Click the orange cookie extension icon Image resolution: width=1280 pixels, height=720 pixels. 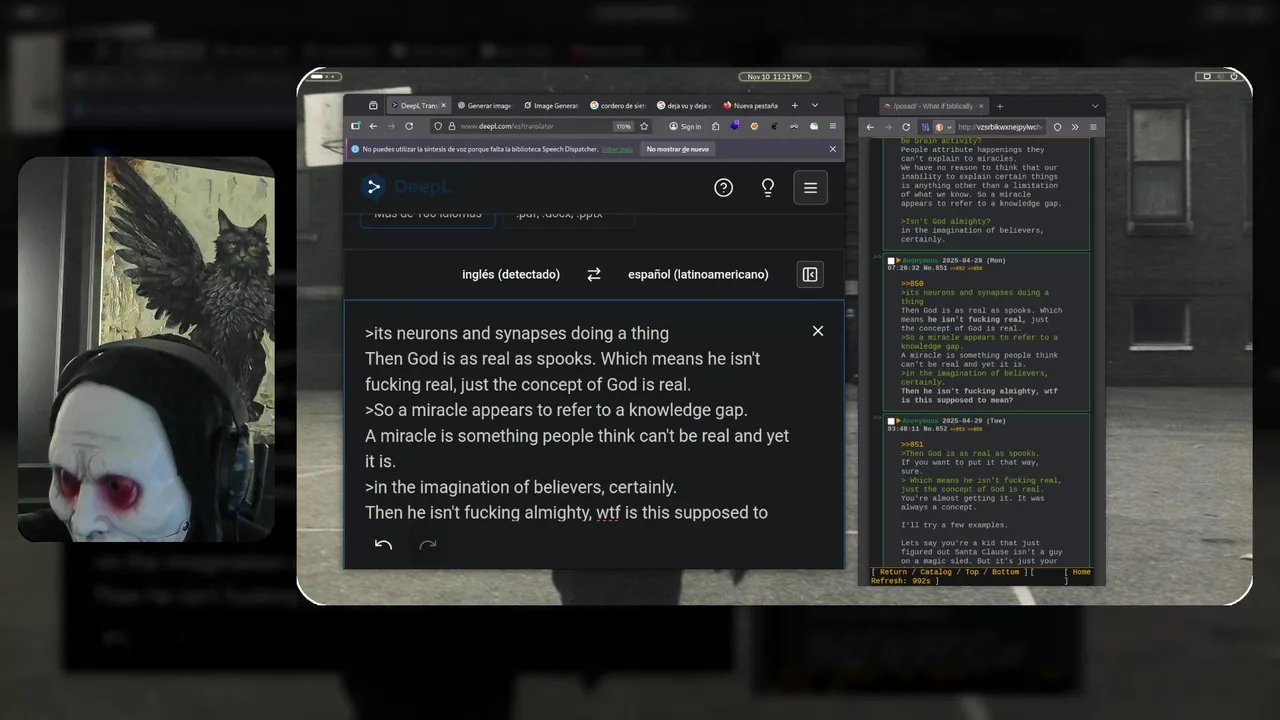[x=754, y=126]
